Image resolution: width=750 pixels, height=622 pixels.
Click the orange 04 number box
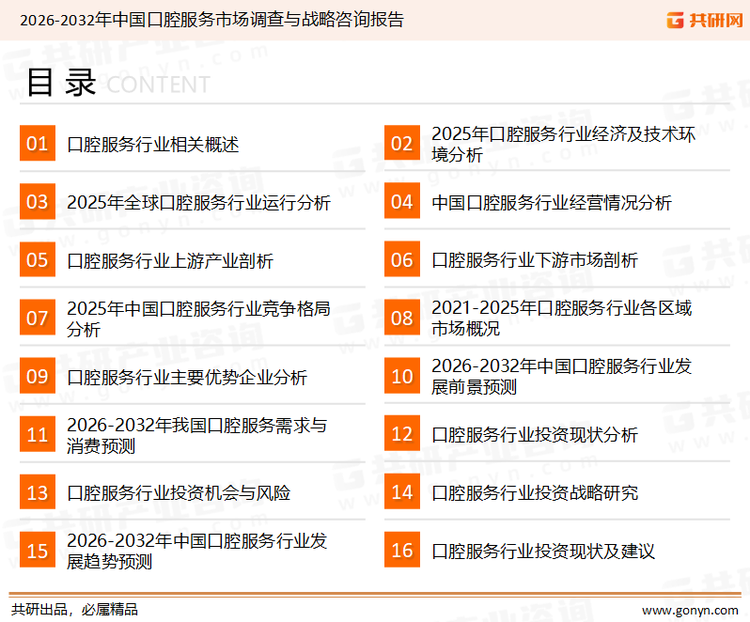(402, 201)
